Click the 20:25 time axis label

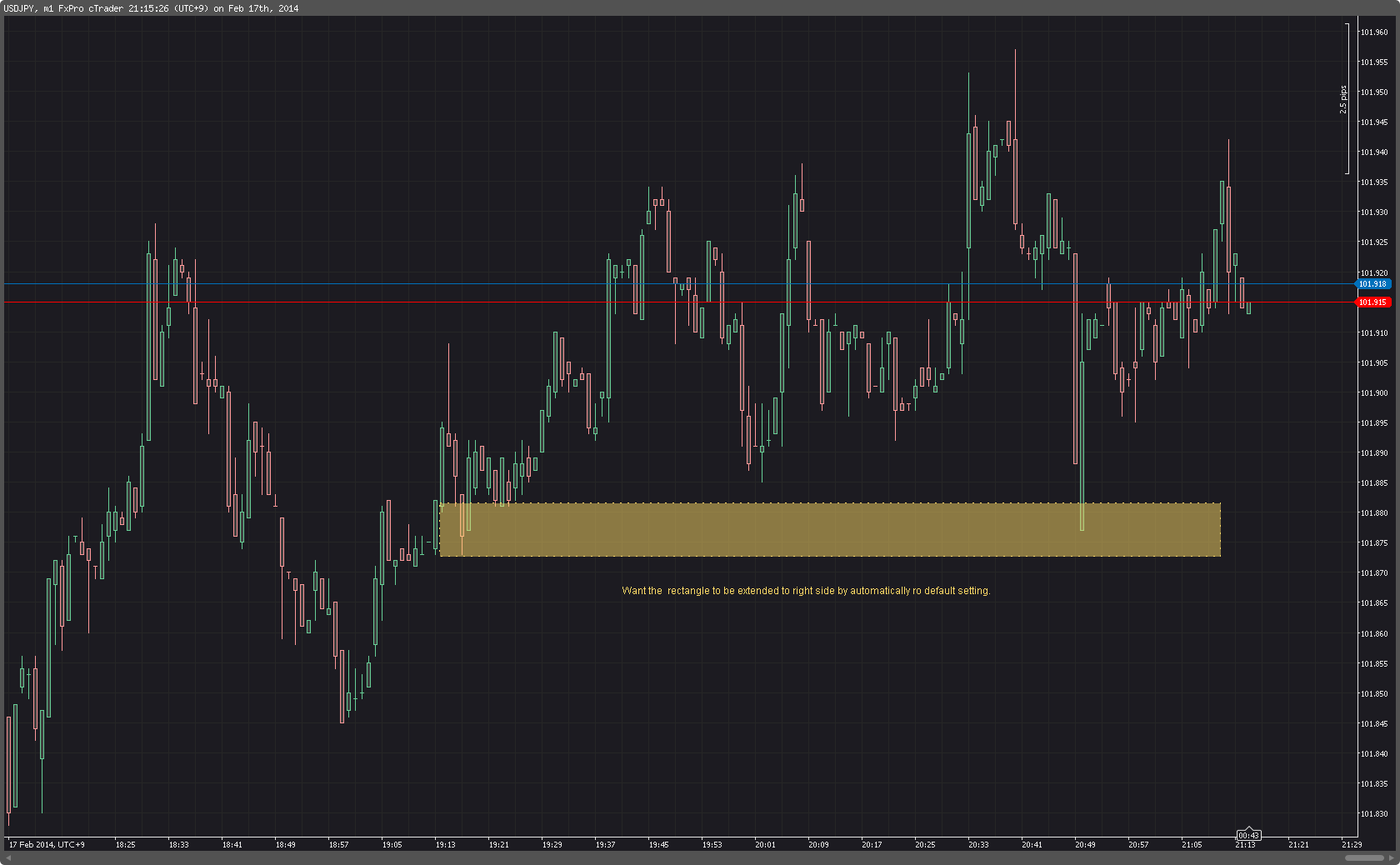click(925, 845)
